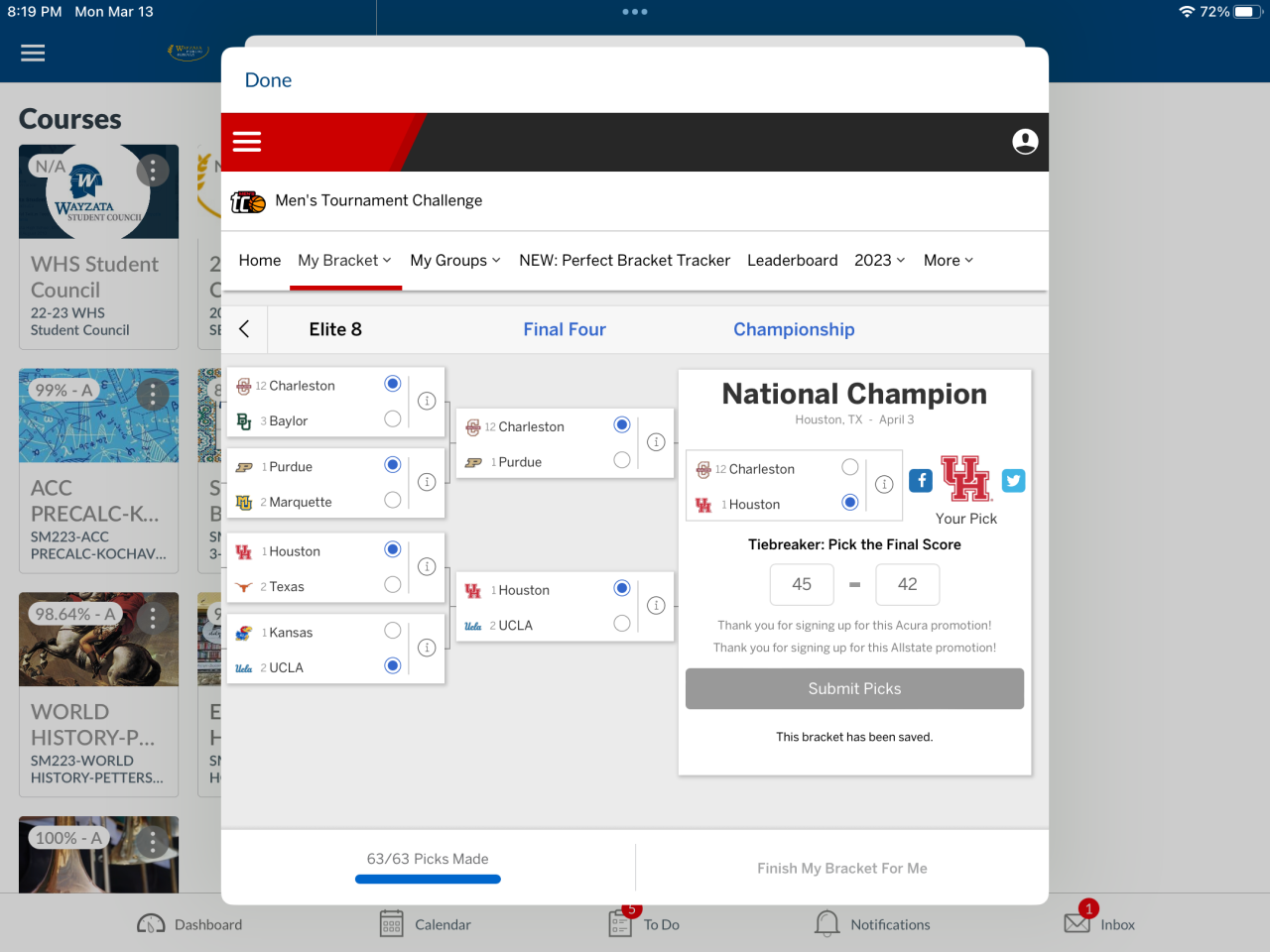
Task: Open options for the 100% - A course
Action: (153, 843)
